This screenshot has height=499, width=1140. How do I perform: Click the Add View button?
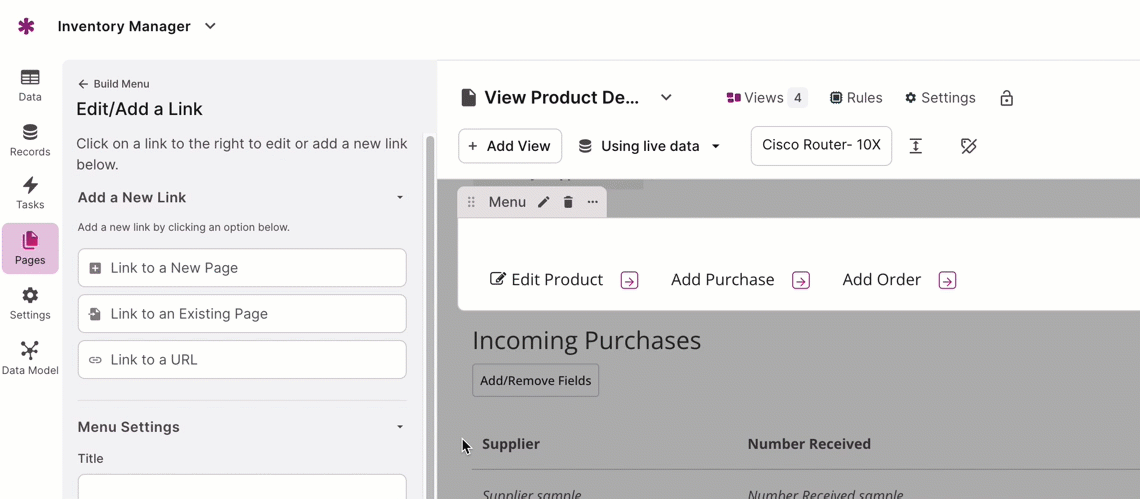(510, 146)
